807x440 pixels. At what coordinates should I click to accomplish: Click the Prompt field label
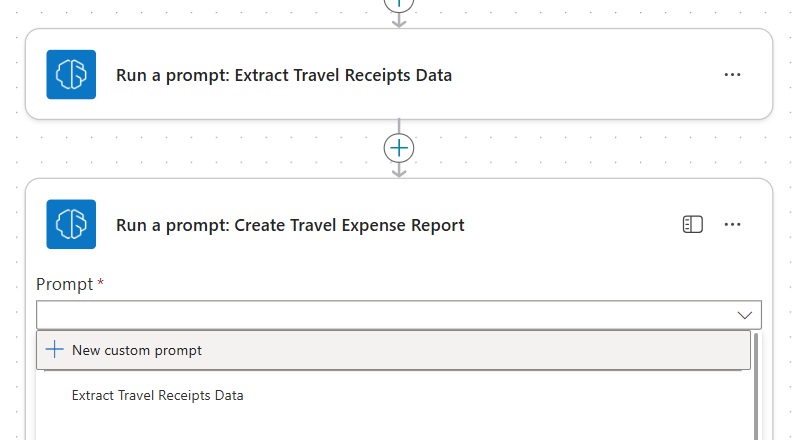pyautogui.click(x=65, y=285)
